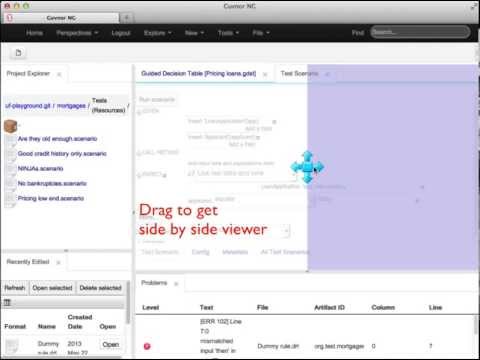Click the red error icon in Problems
Image resolution: width=480 pixels, height=360 pixels.
(147, 346)
